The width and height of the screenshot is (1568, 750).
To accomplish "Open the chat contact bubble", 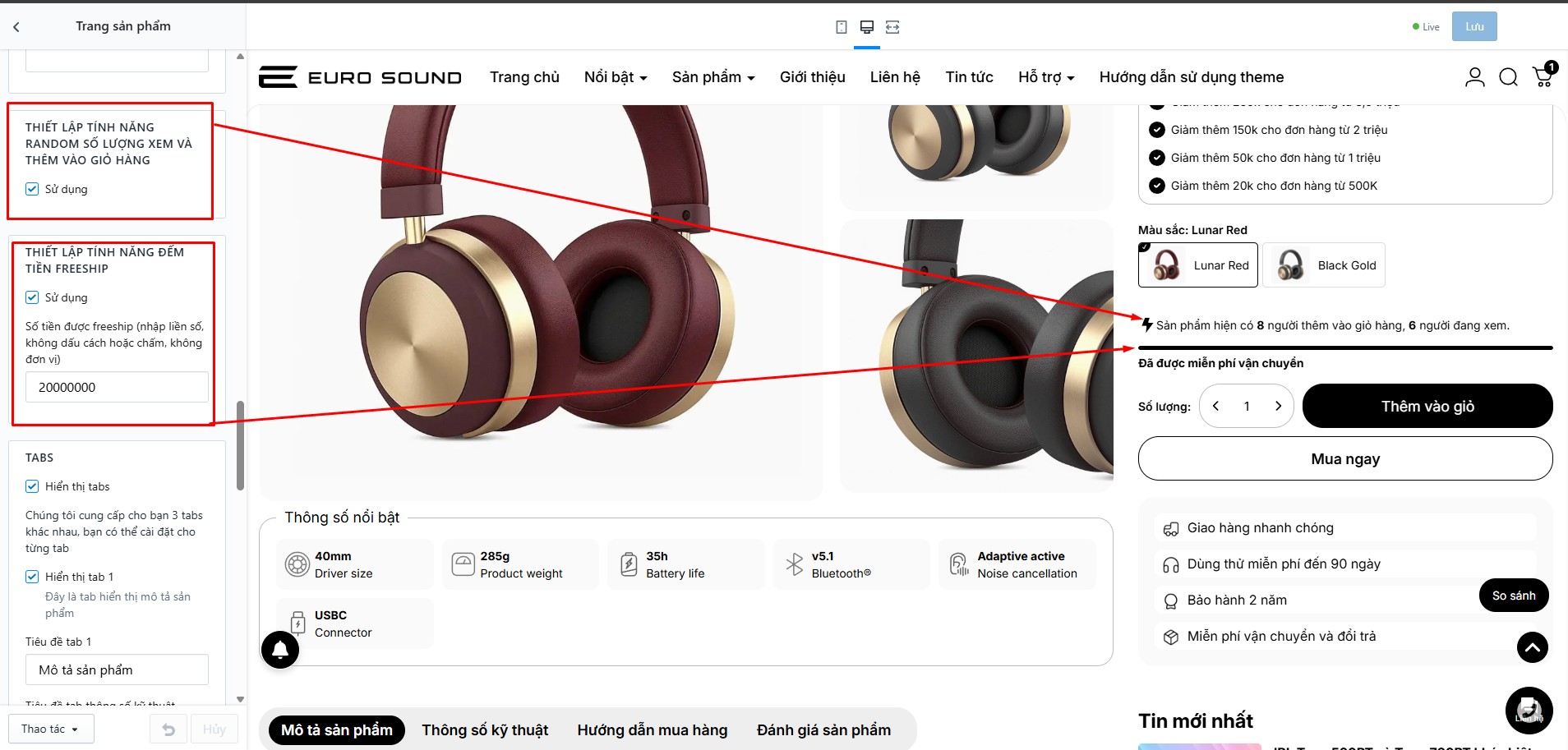I will pyautogui.click(x=1529, y=711).
